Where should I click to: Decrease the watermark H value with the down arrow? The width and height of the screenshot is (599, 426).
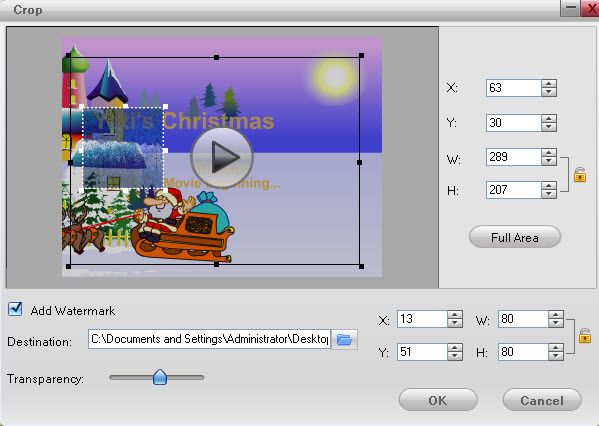[x=555, y=356]
